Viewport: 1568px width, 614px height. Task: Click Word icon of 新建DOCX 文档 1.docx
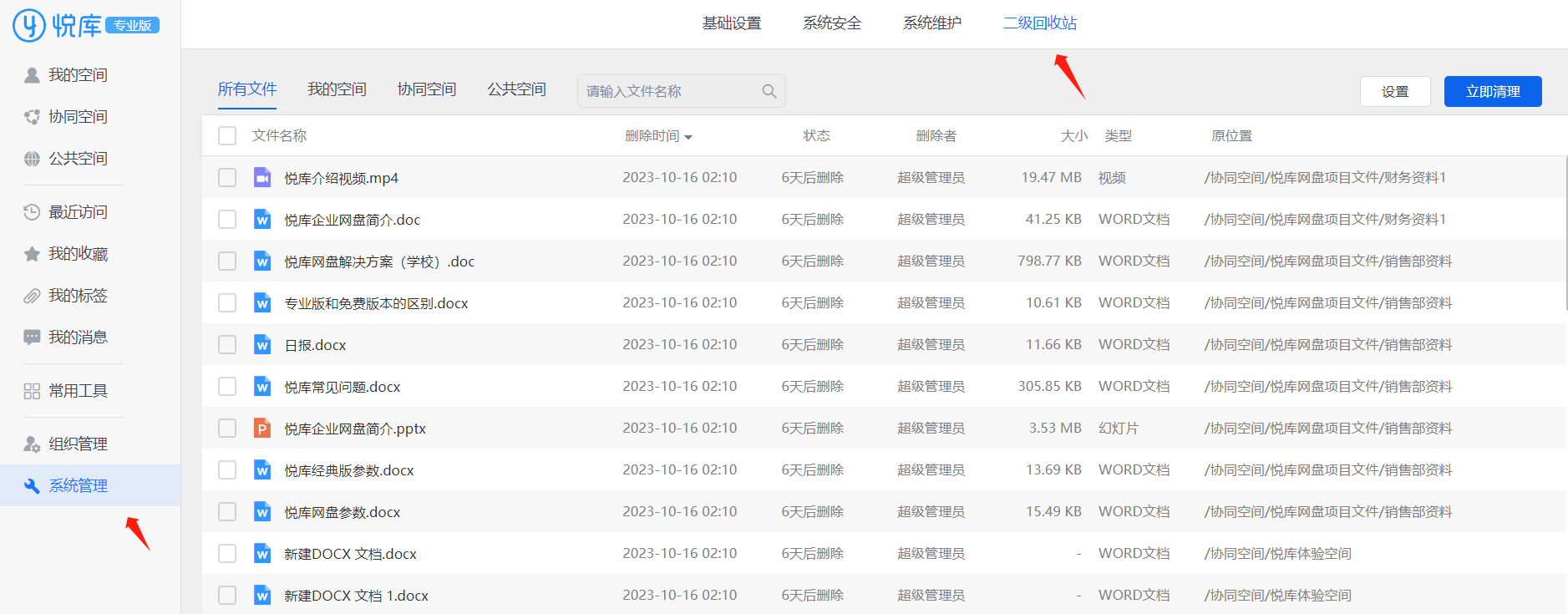[x=262, y=595]
